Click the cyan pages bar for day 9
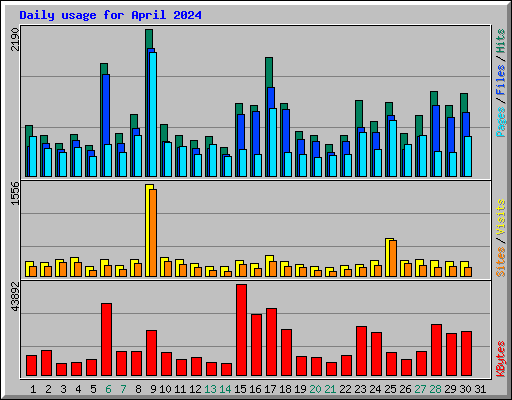This screenshot has width=512, height=400. click(x=153, y=114)
